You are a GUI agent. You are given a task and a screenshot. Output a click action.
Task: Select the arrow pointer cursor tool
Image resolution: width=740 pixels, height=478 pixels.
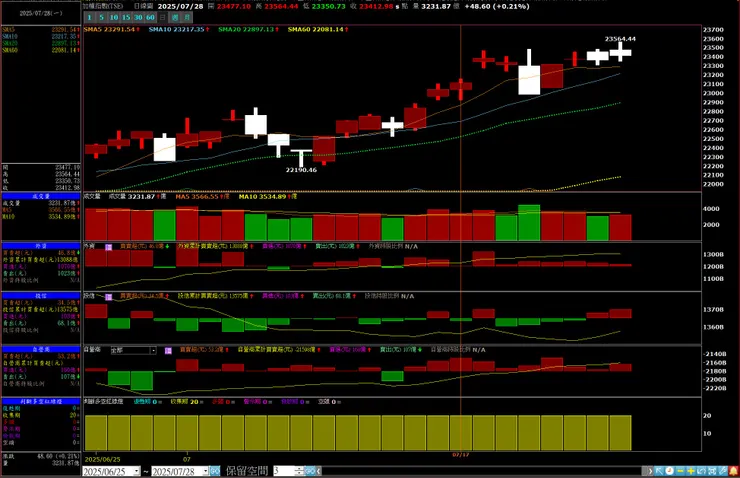point(659,471)
